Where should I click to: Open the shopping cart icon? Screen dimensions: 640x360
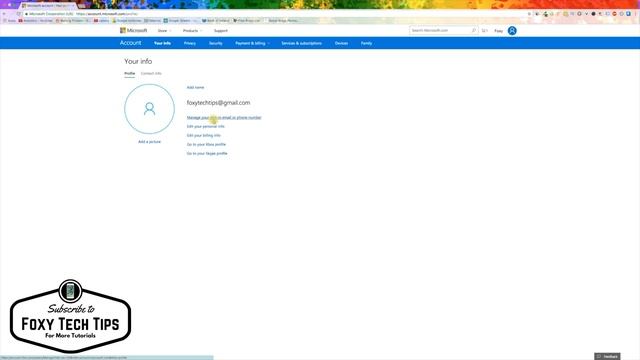[x=484, y=31]
